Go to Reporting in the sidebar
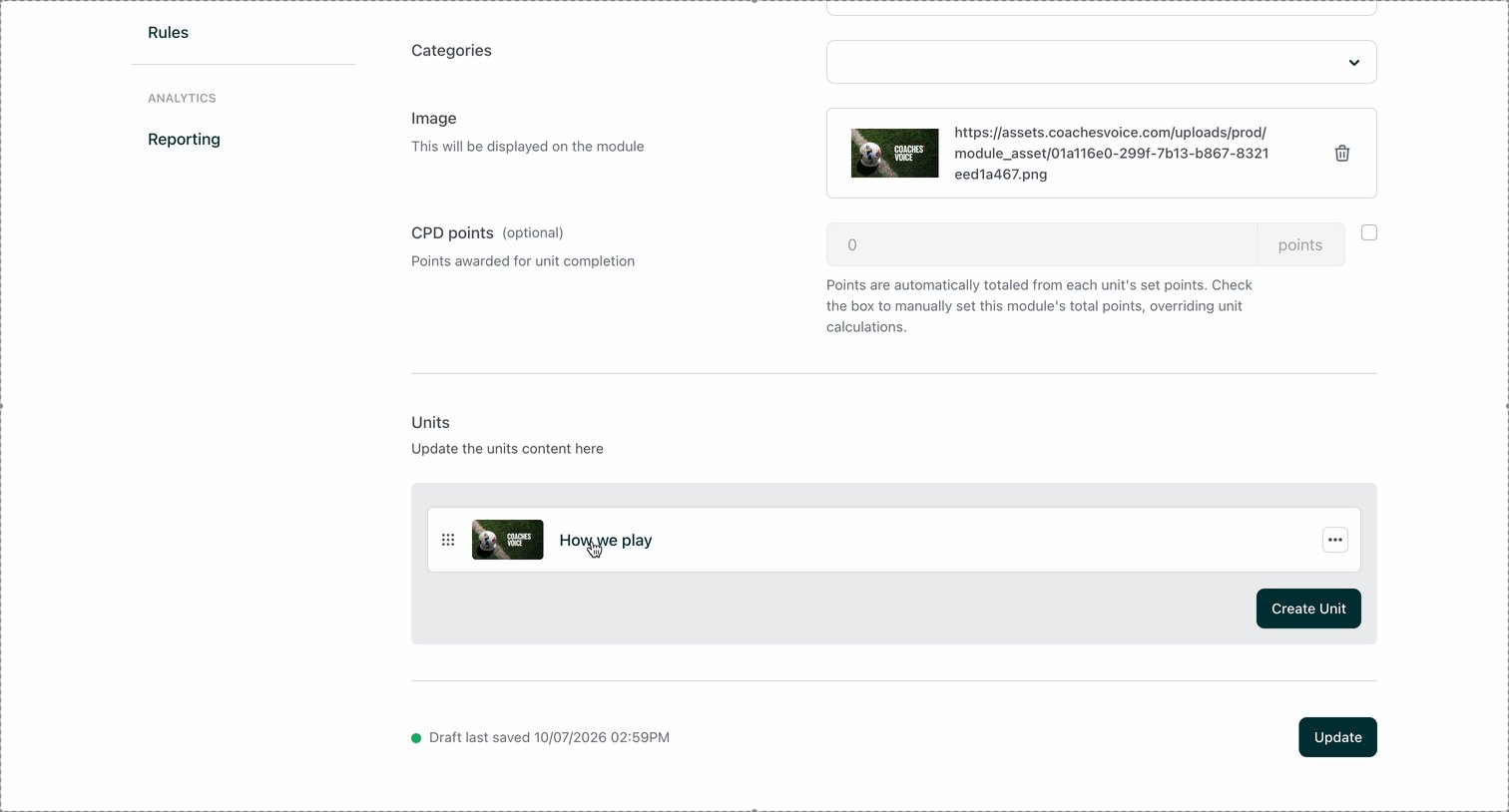 tap(184, 139)
